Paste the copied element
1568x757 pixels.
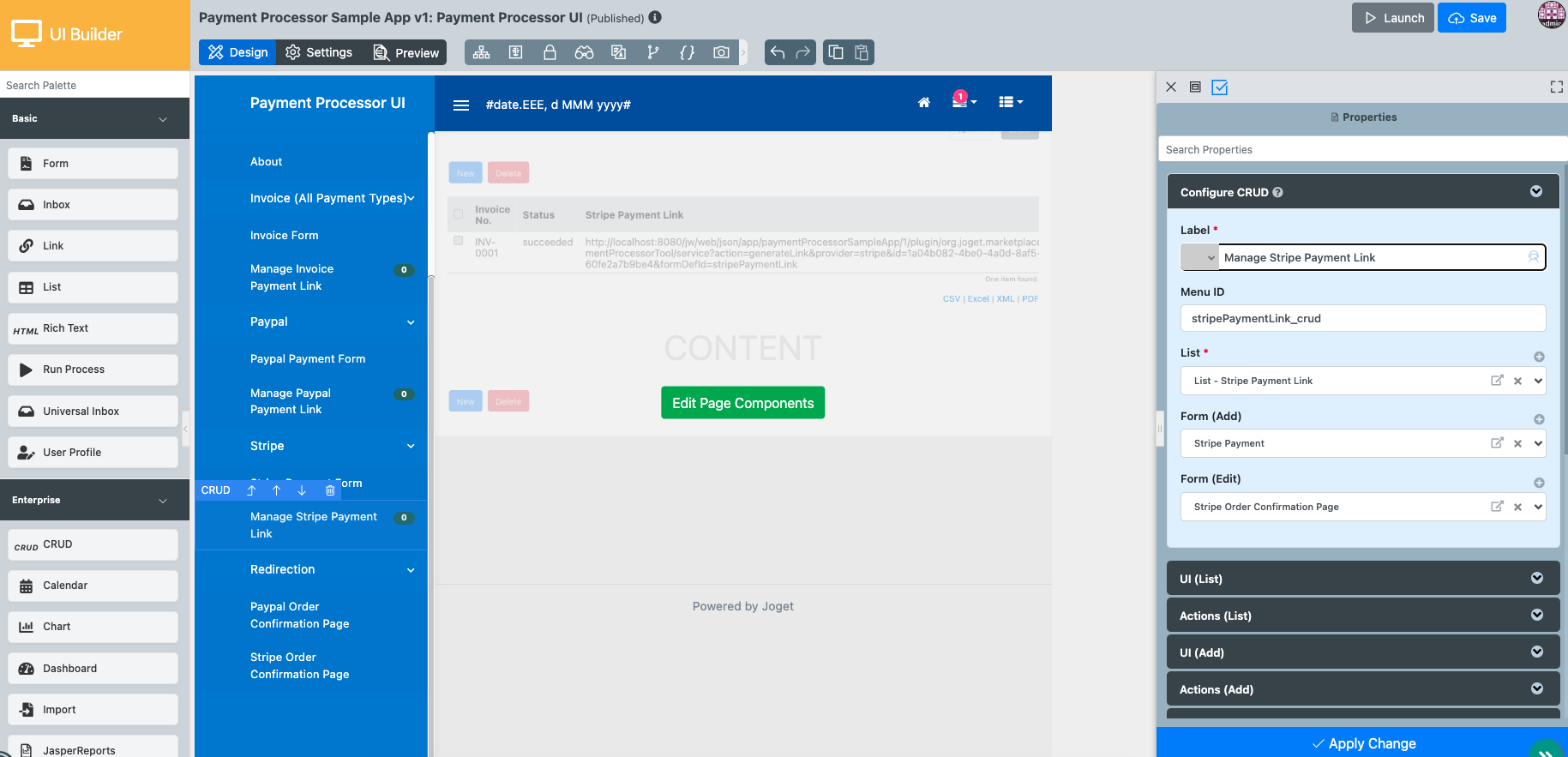tap(862, 52)
